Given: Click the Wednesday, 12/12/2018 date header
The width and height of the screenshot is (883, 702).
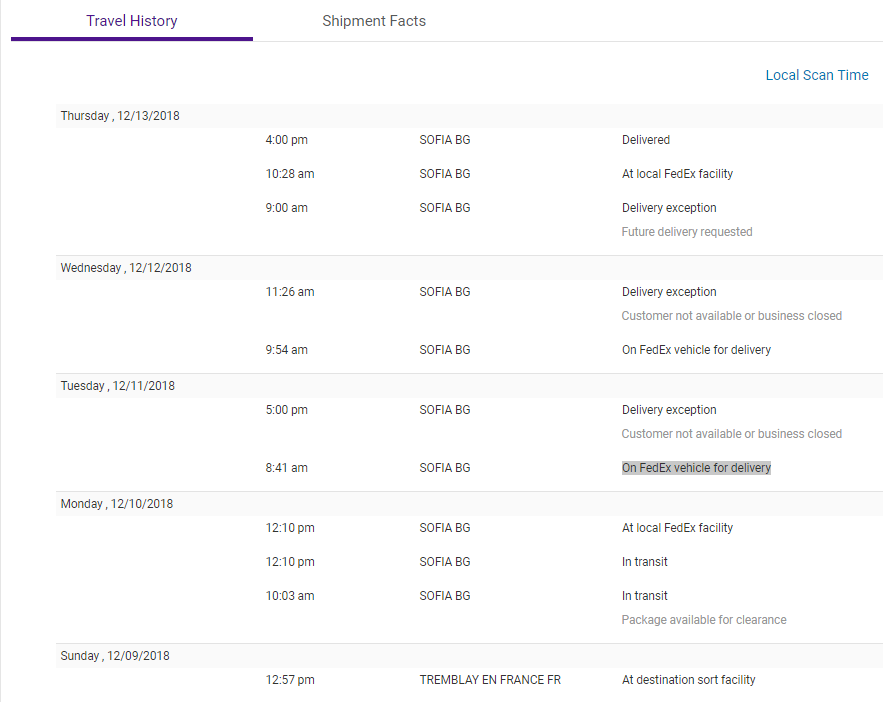Looking at the screenshot, I should (126, 268).
